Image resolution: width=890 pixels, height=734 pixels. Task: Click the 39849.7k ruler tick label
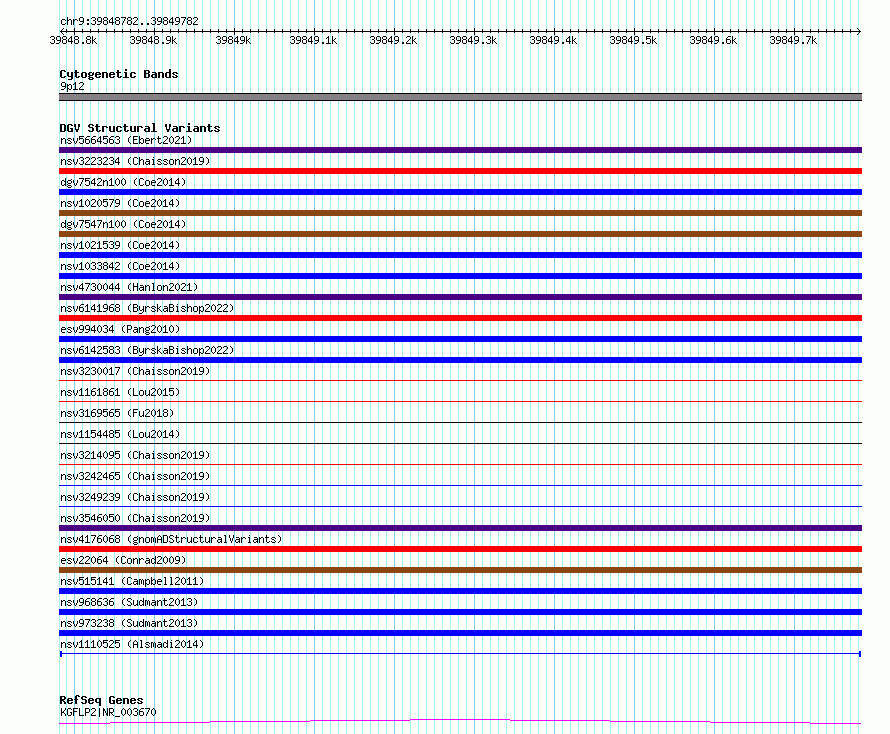point(793,40)
